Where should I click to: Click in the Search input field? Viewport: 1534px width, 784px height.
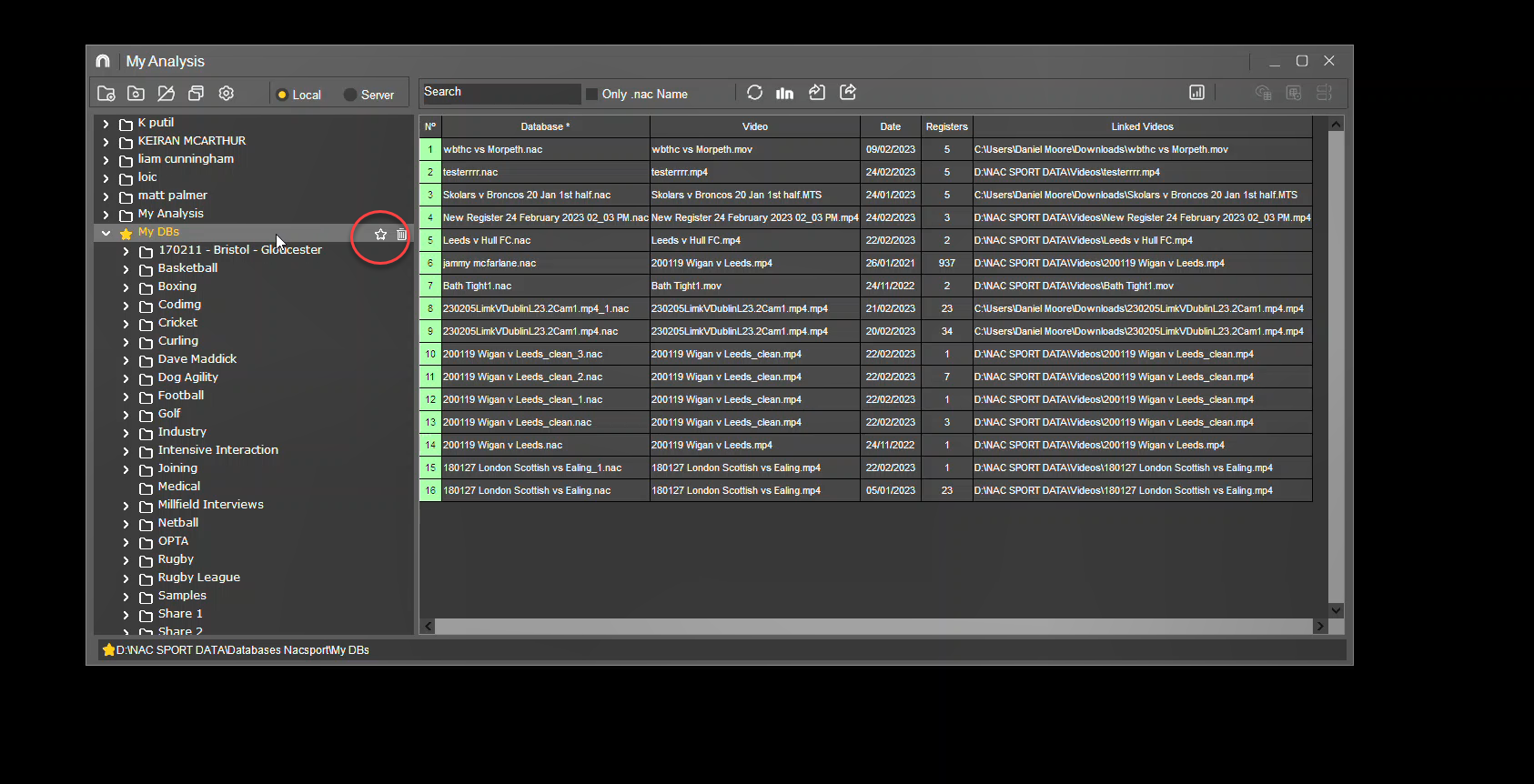(500, 93)
